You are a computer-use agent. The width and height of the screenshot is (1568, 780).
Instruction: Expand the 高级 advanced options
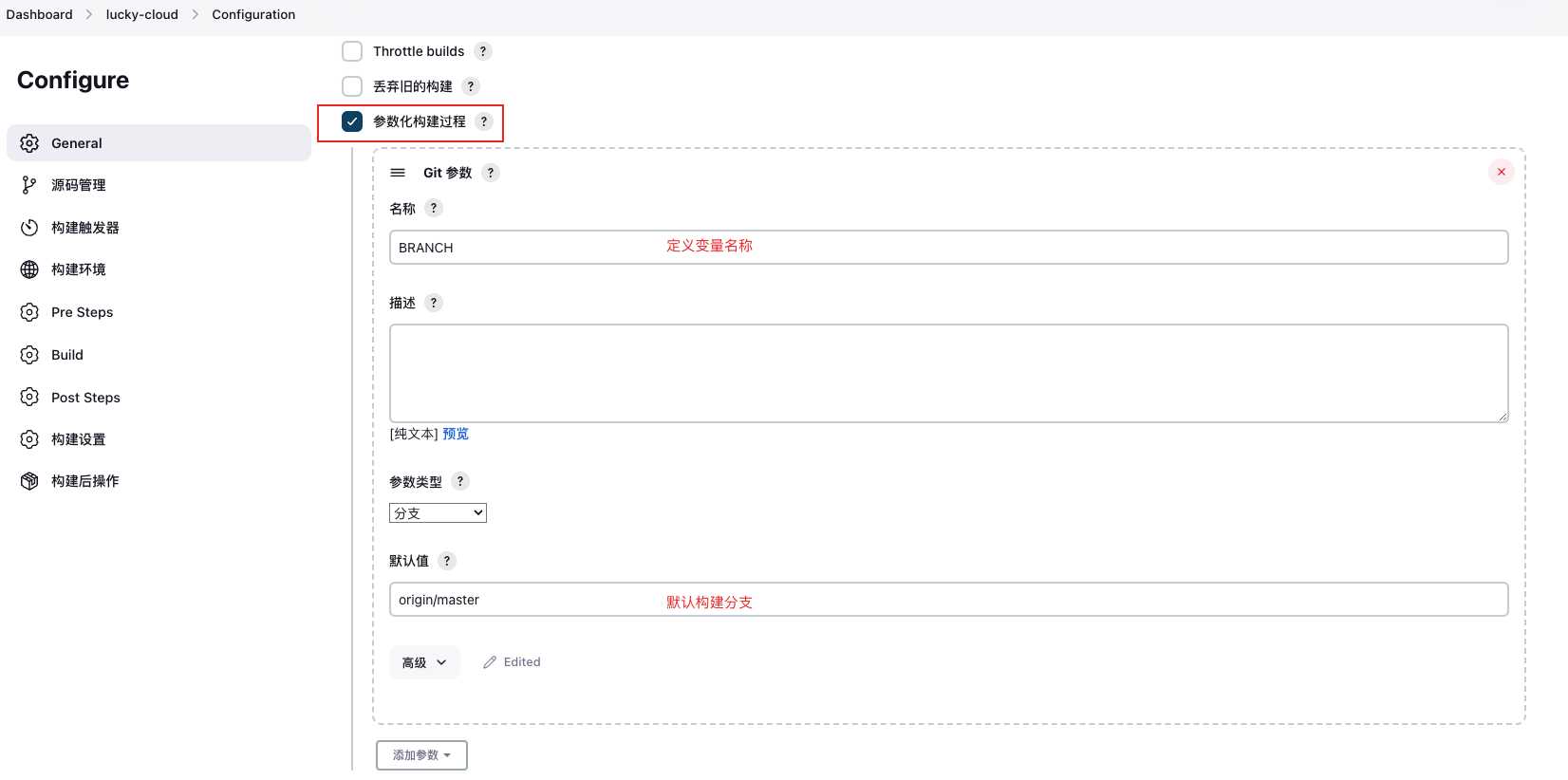(424, 662)
